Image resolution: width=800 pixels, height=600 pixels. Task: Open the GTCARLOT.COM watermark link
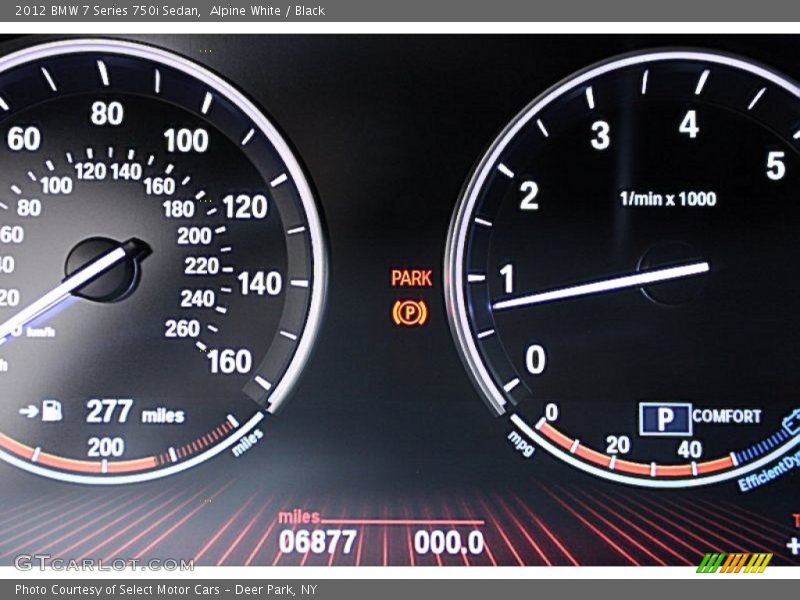[x=103, y=563]
